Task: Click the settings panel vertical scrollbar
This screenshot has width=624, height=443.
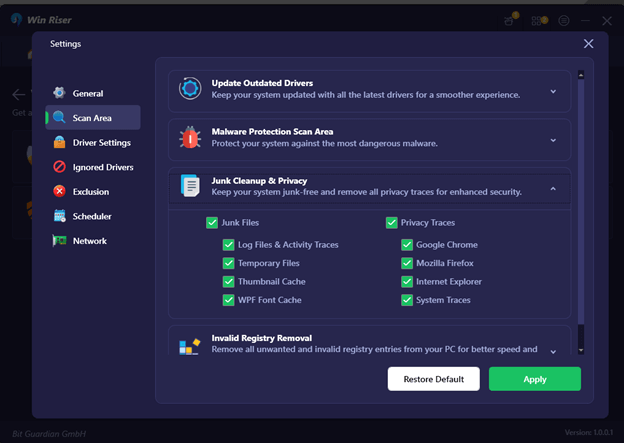Action: pyautogui.click(x=581, y=210)
